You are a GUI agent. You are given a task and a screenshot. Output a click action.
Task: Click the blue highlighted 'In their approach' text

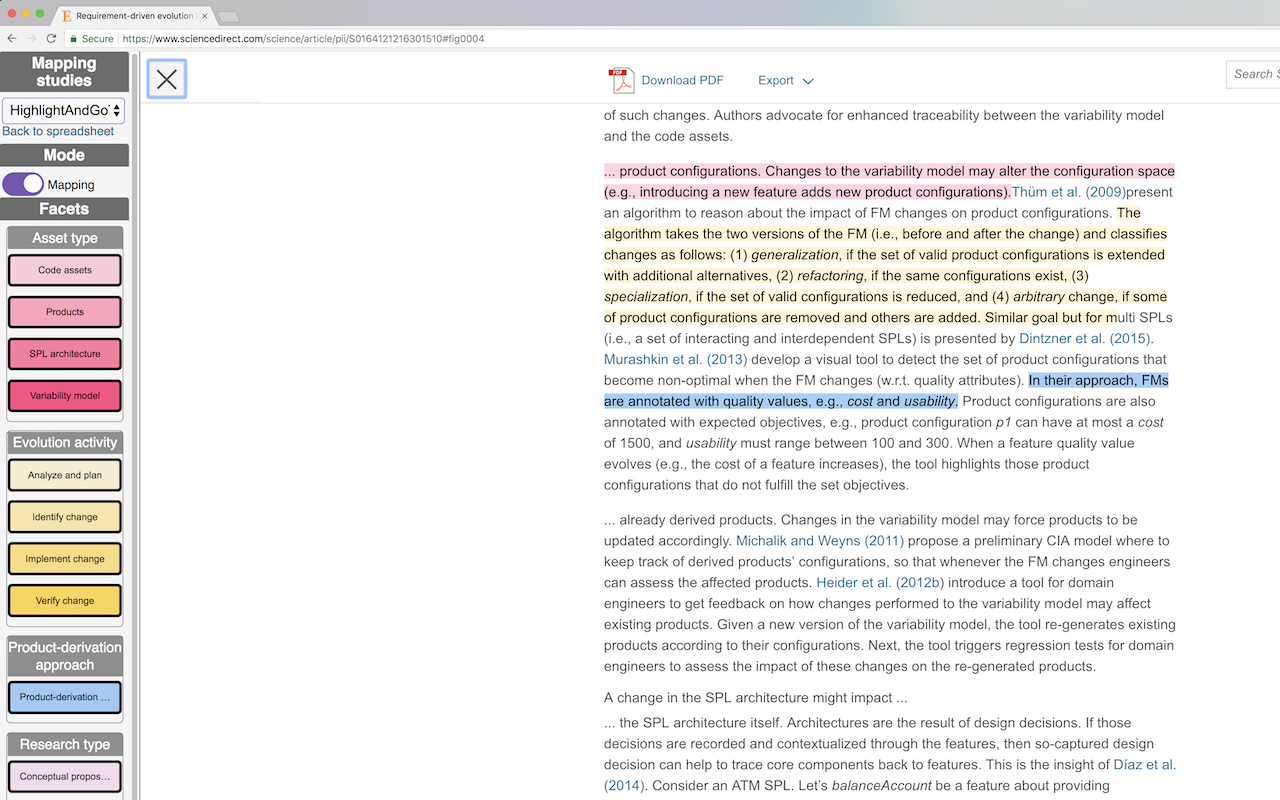(886, 390)
